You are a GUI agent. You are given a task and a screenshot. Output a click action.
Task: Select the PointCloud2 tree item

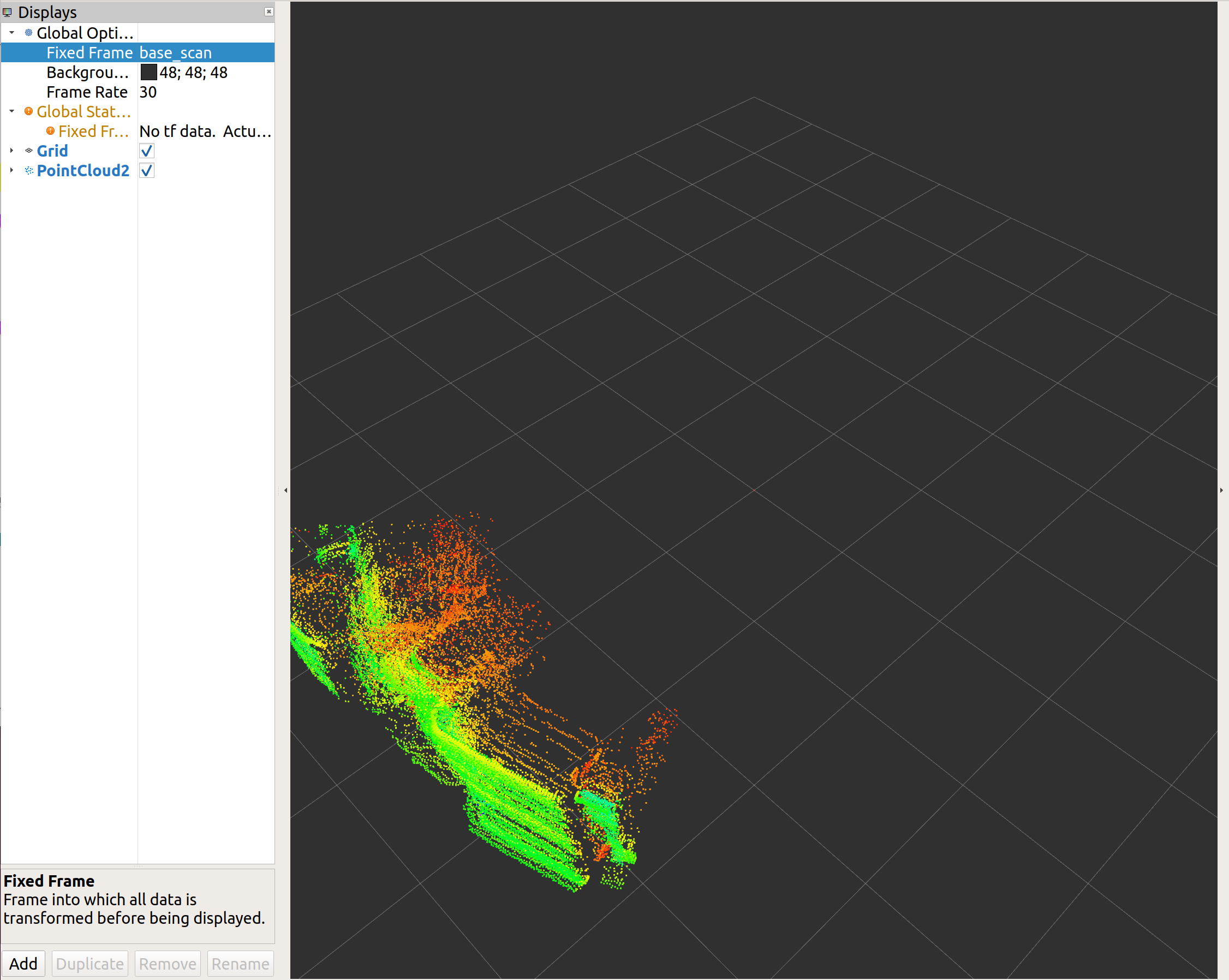click(82, 170)
